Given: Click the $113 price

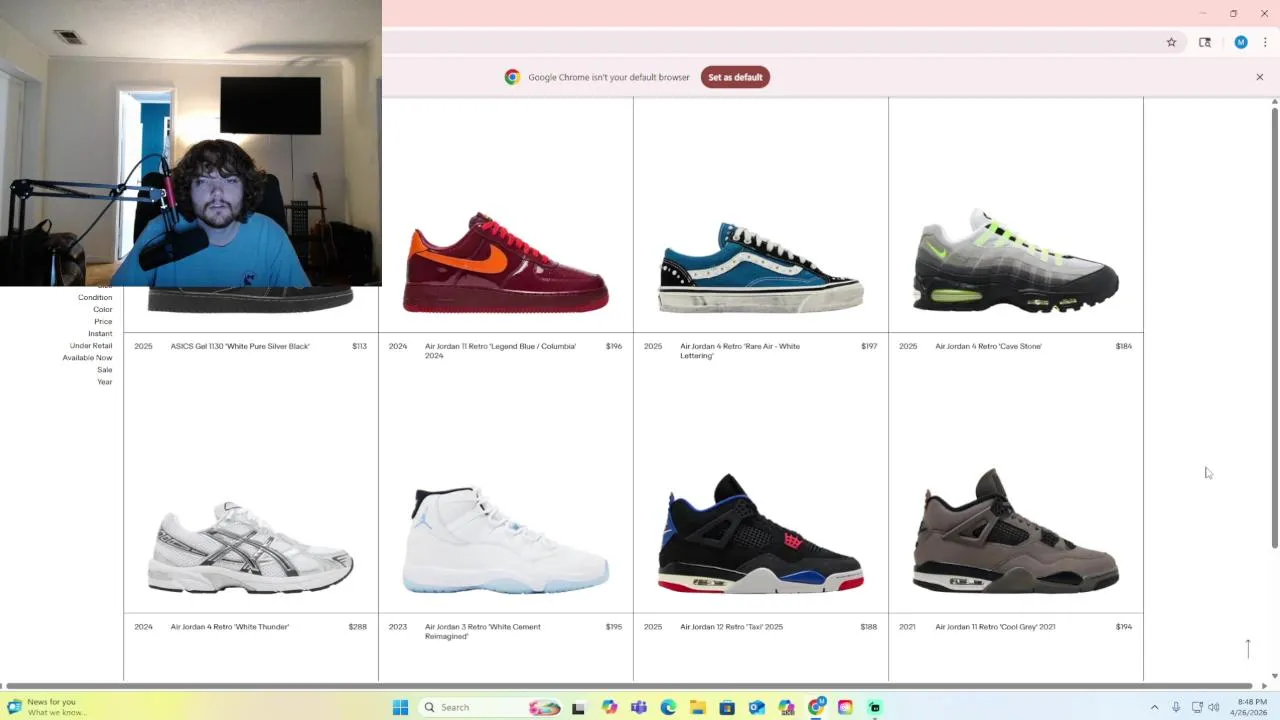Looking at the screenshot, I should click(359, 346).
